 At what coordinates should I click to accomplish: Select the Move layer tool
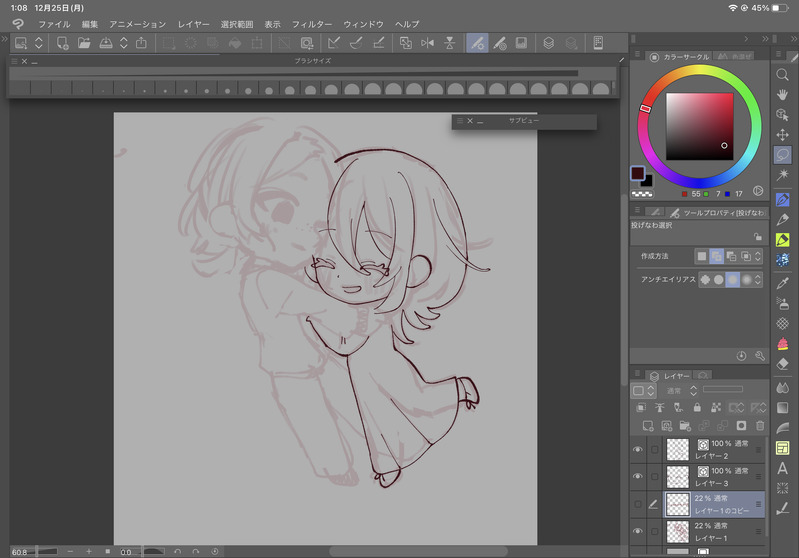pyautogui.click(x=782, y=135)
